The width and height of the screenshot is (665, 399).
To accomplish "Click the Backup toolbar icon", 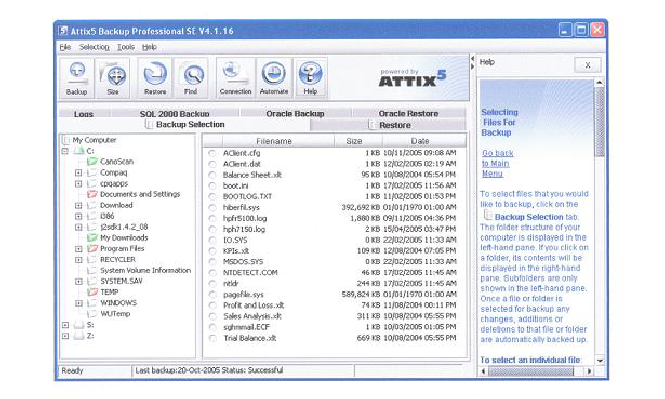I will 76,78.
